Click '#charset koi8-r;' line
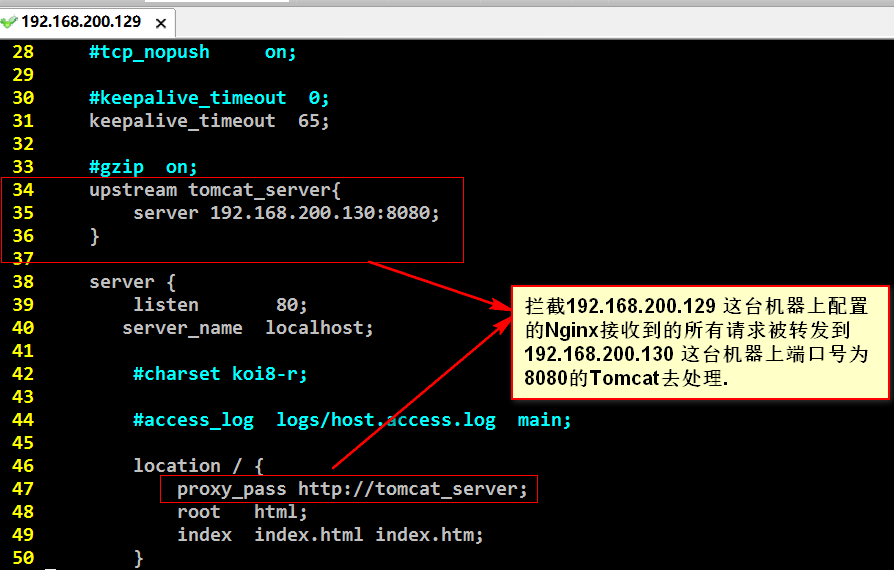The image size is (894, 570). 220,374
